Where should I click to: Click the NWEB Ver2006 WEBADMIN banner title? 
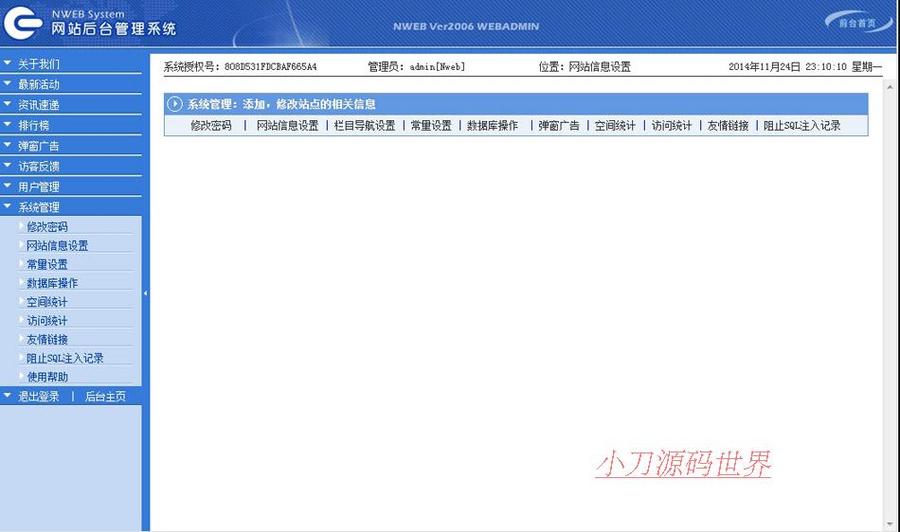(x=466, y=26)
